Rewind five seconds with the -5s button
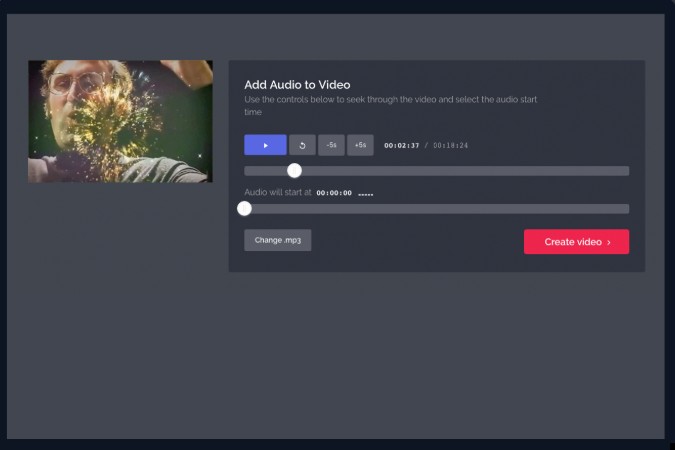The image size is (675, 450). point(331,145)
